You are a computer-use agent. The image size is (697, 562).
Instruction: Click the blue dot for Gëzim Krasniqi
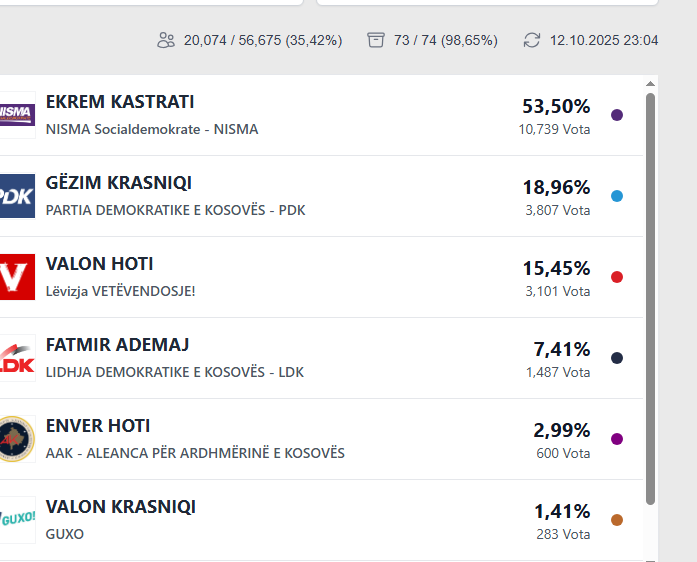pyautogui.click(x=617, y=196)
